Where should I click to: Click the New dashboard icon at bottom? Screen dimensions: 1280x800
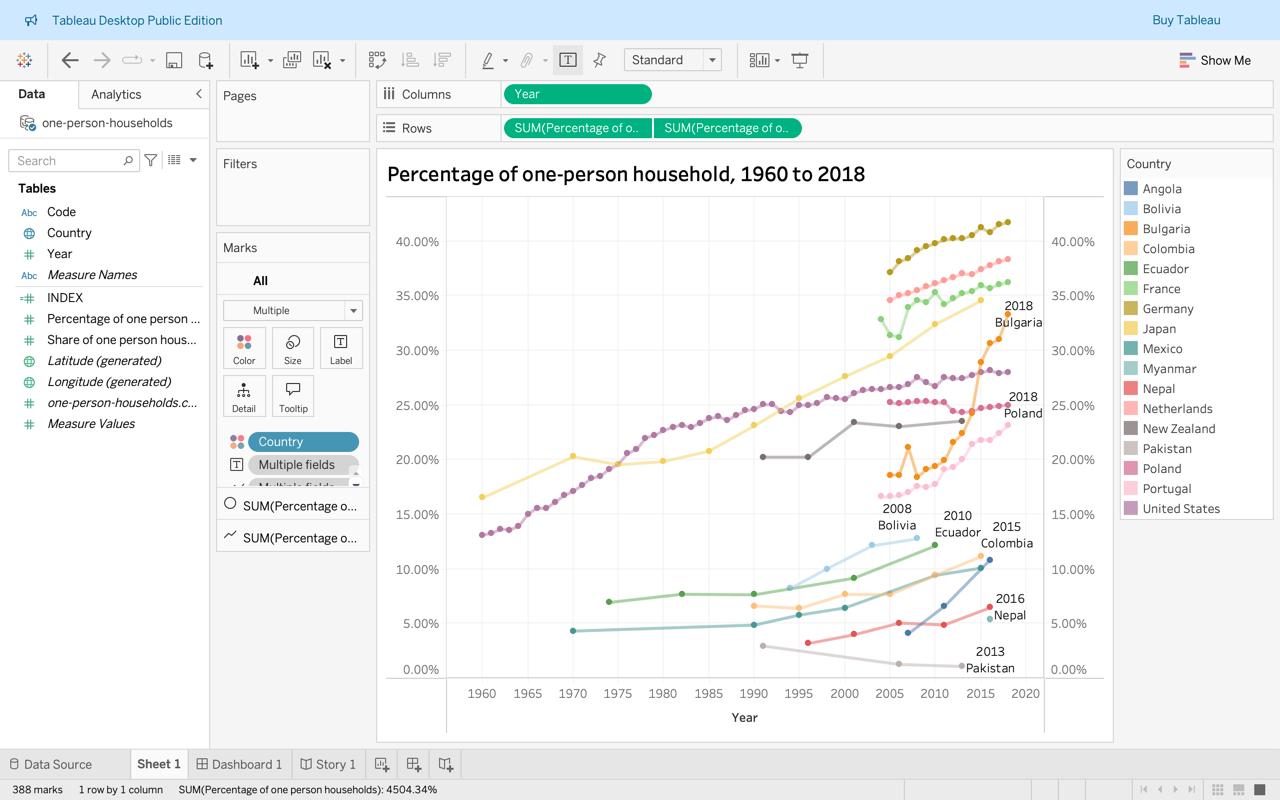coord(413,764)
